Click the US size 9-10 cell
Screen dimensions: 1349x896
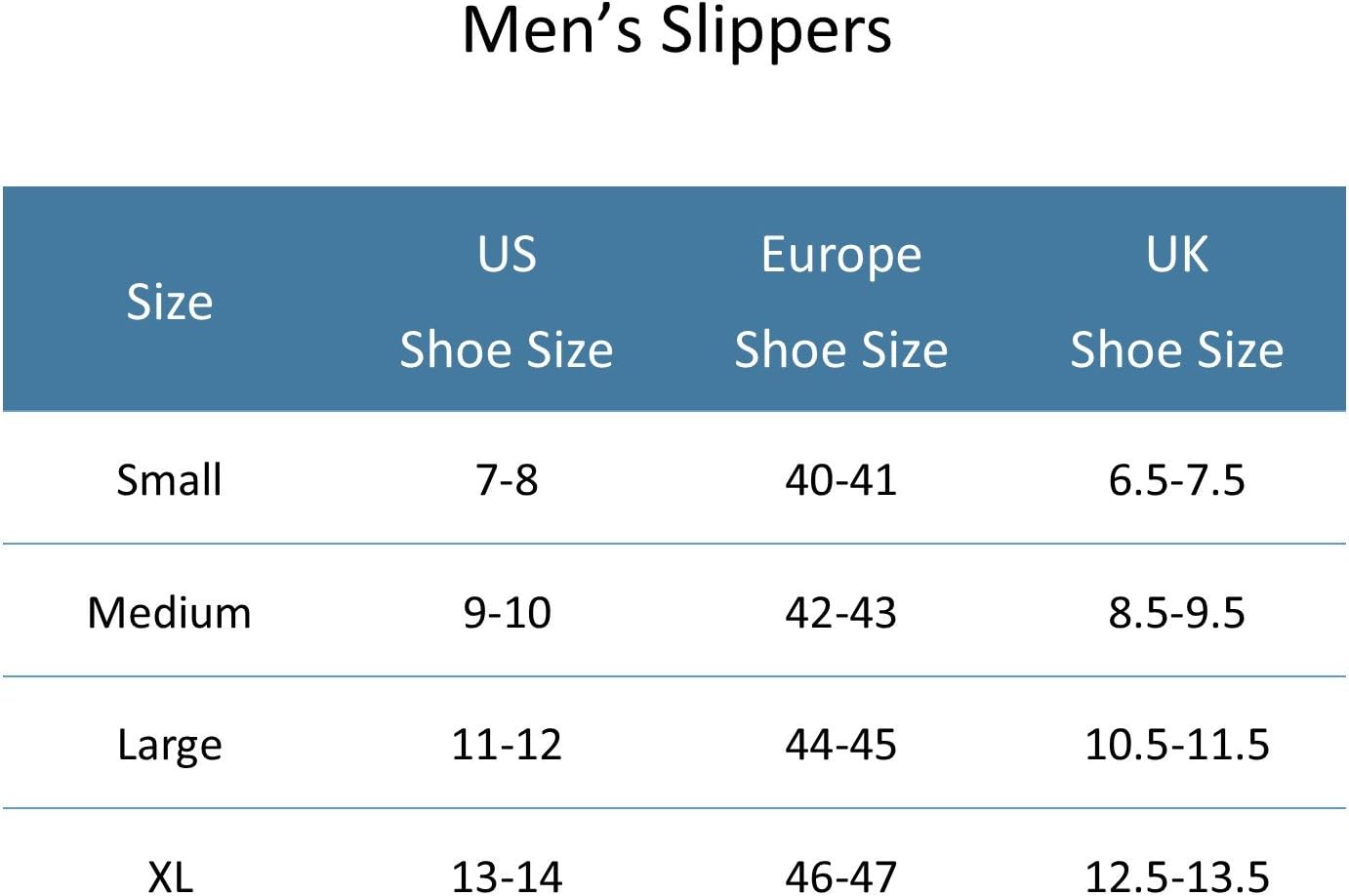508,613
